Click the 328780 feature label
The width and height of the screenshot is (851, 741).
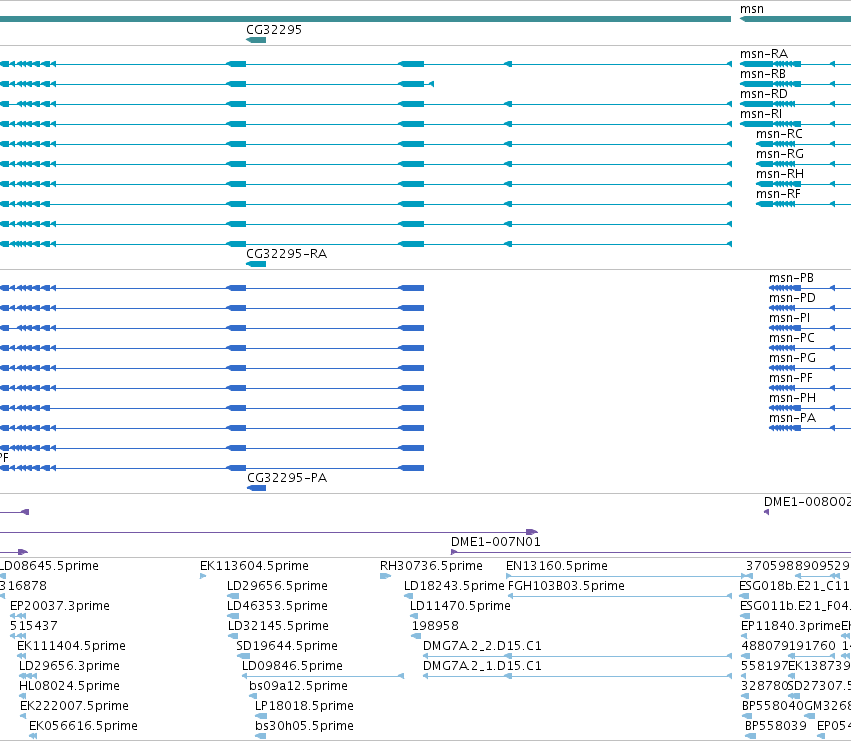pos(764,686)
